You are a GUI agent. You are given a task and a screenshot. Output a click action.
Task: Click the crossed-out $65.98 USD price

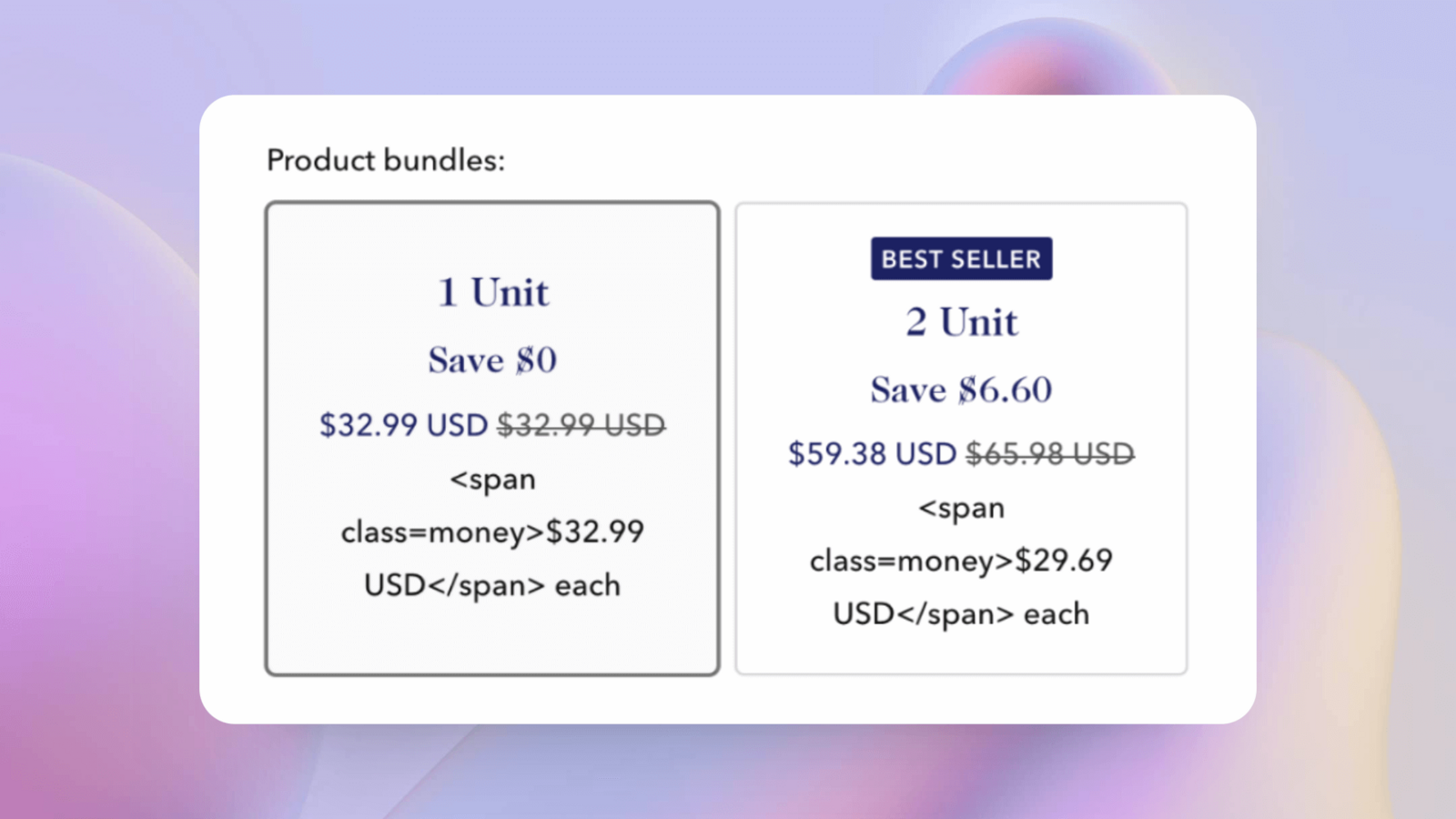pos(1049,454)
